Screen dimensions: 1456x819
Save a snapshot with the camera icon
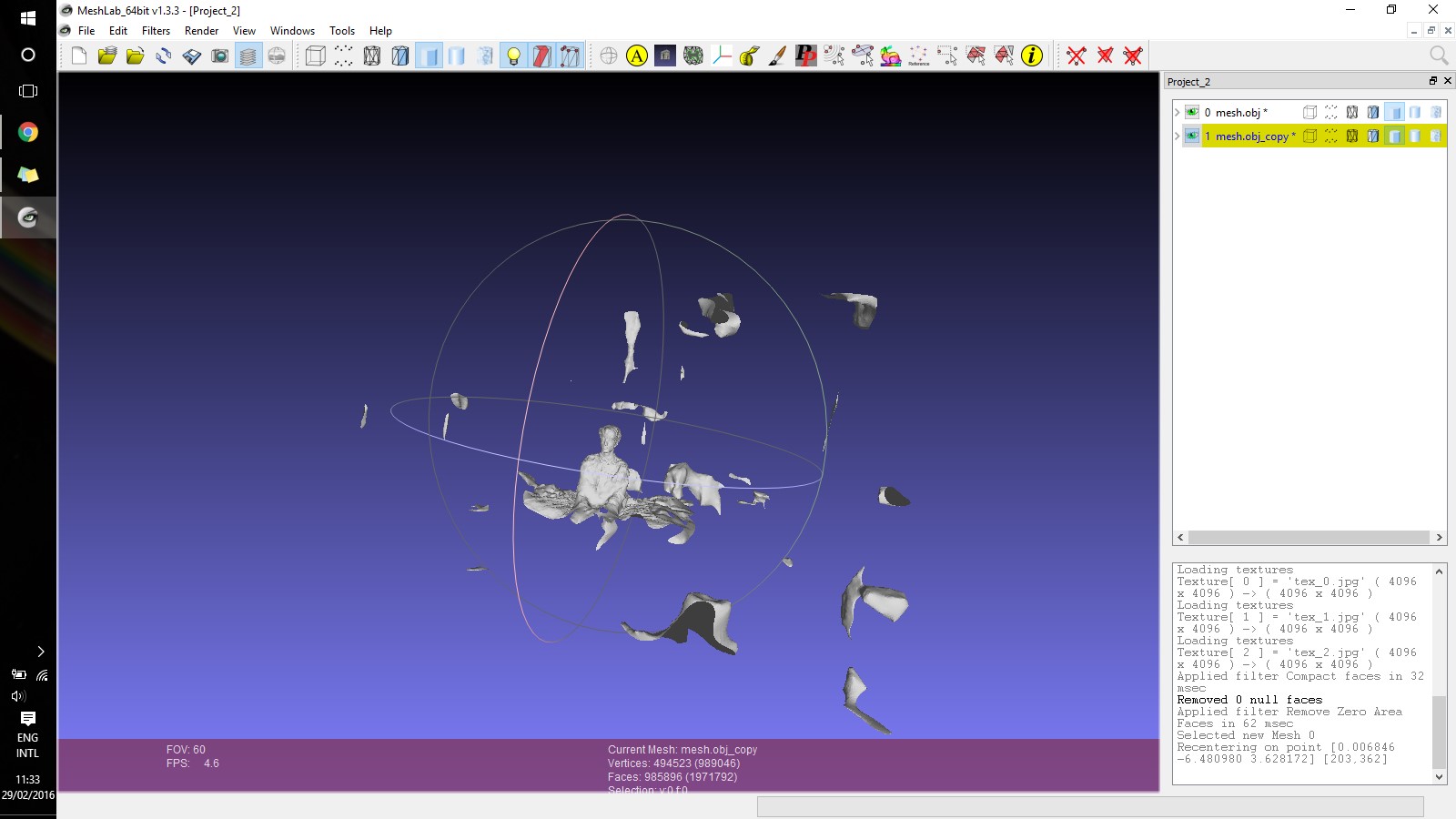pyautogui.click(x=220, y=56)
